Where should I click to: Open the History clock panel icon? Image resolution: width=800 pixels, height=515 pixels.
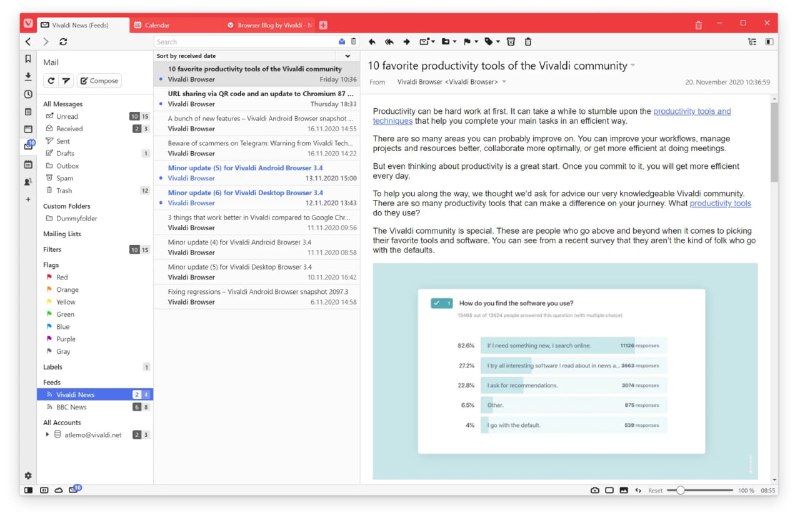pyautogui.click(x=28, y=94)
